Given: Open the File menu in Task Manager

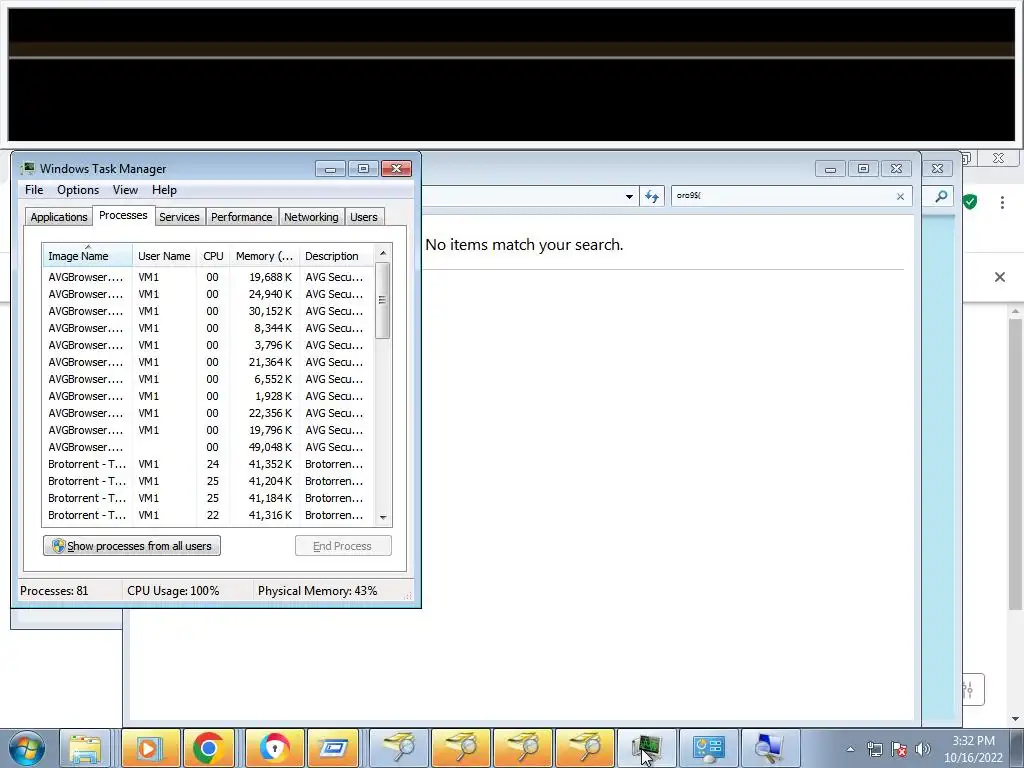Looking at the screenshot, I should pos(34,190).
